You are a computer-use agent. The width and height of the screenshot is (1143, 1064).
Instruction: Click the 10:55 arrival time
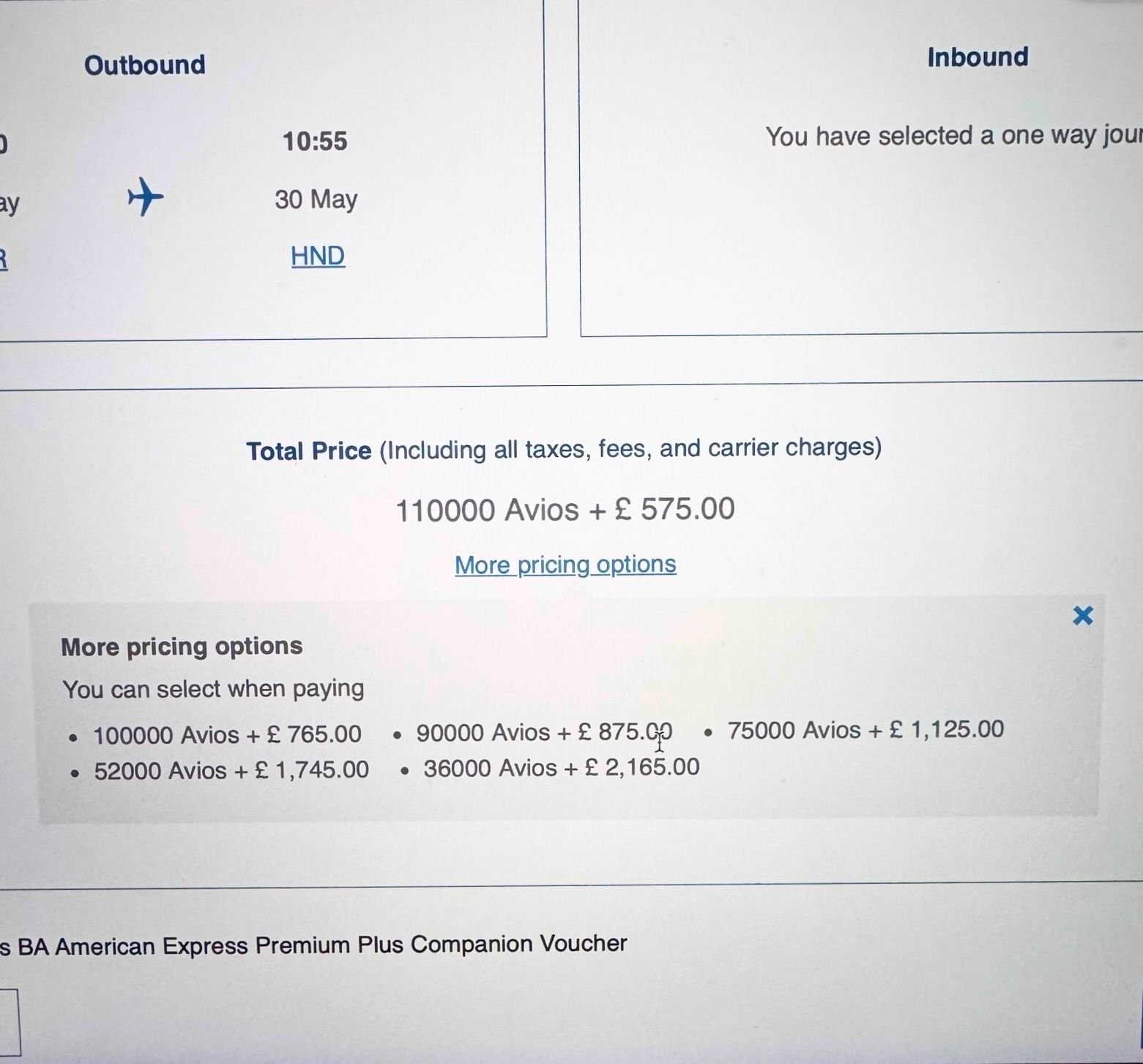pos(315,141)
